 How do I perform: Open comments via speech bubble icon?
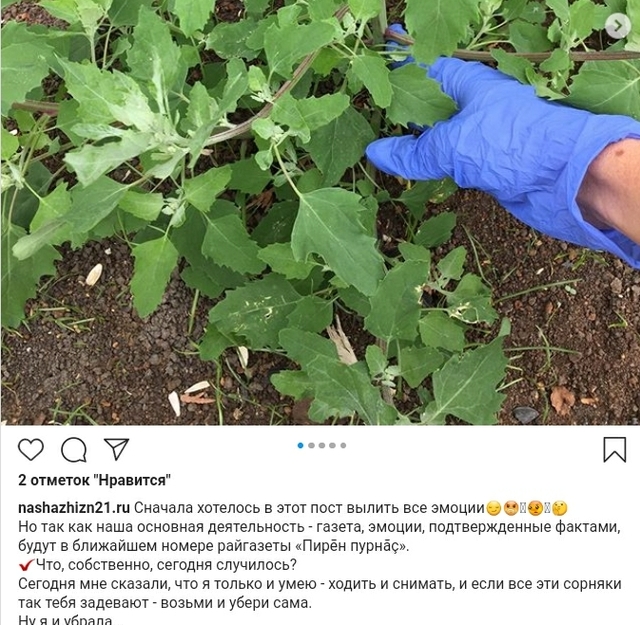pos(74,450)
